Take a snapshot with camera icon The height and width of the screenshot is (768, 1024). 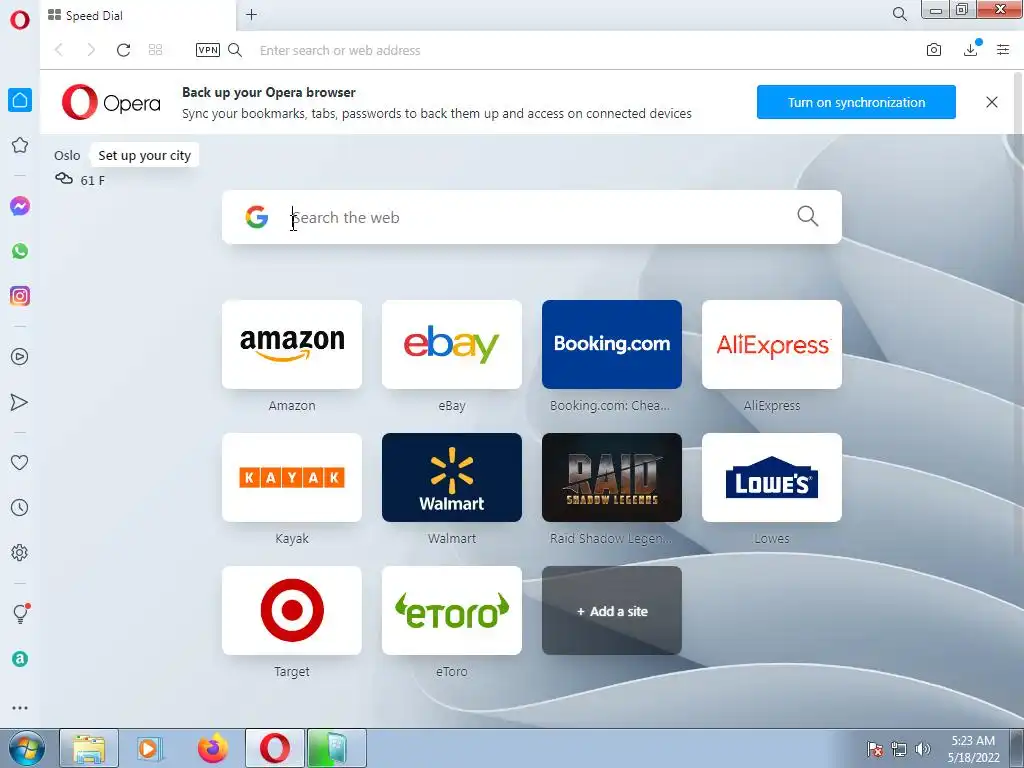tap(934, 50)
